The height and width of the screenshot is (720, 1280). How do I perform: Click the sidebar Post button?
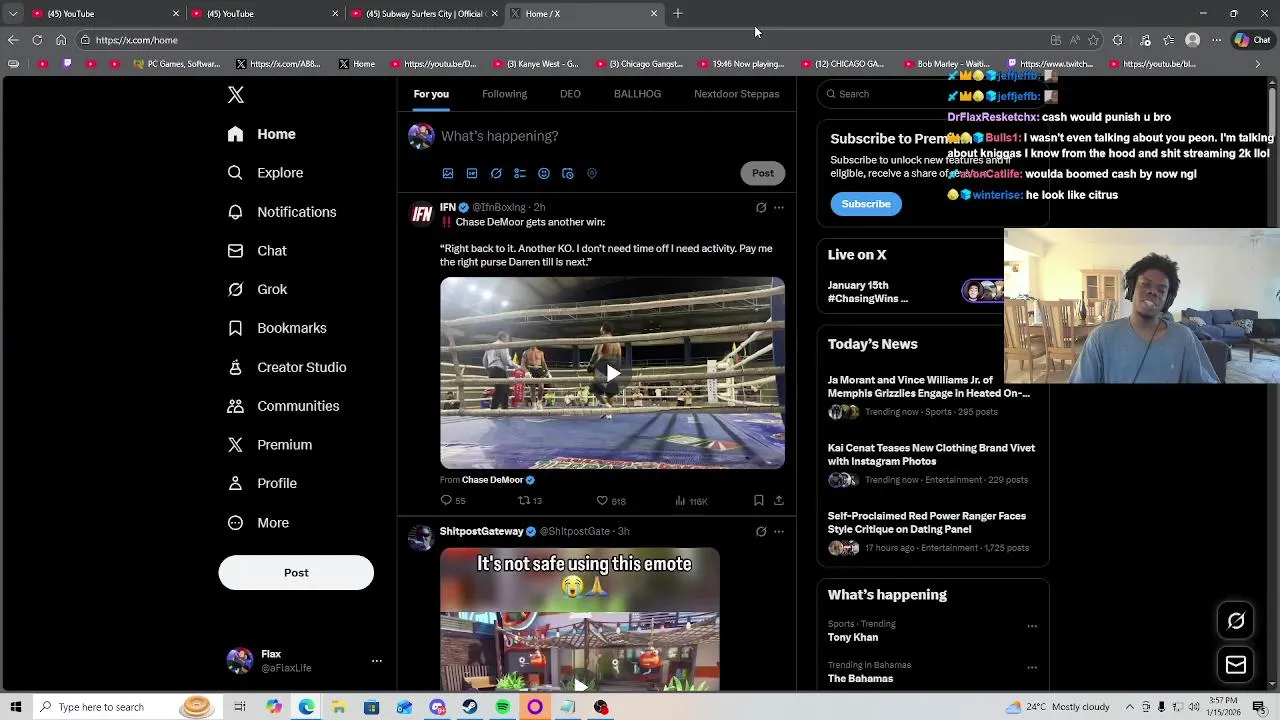click(296, 573)
